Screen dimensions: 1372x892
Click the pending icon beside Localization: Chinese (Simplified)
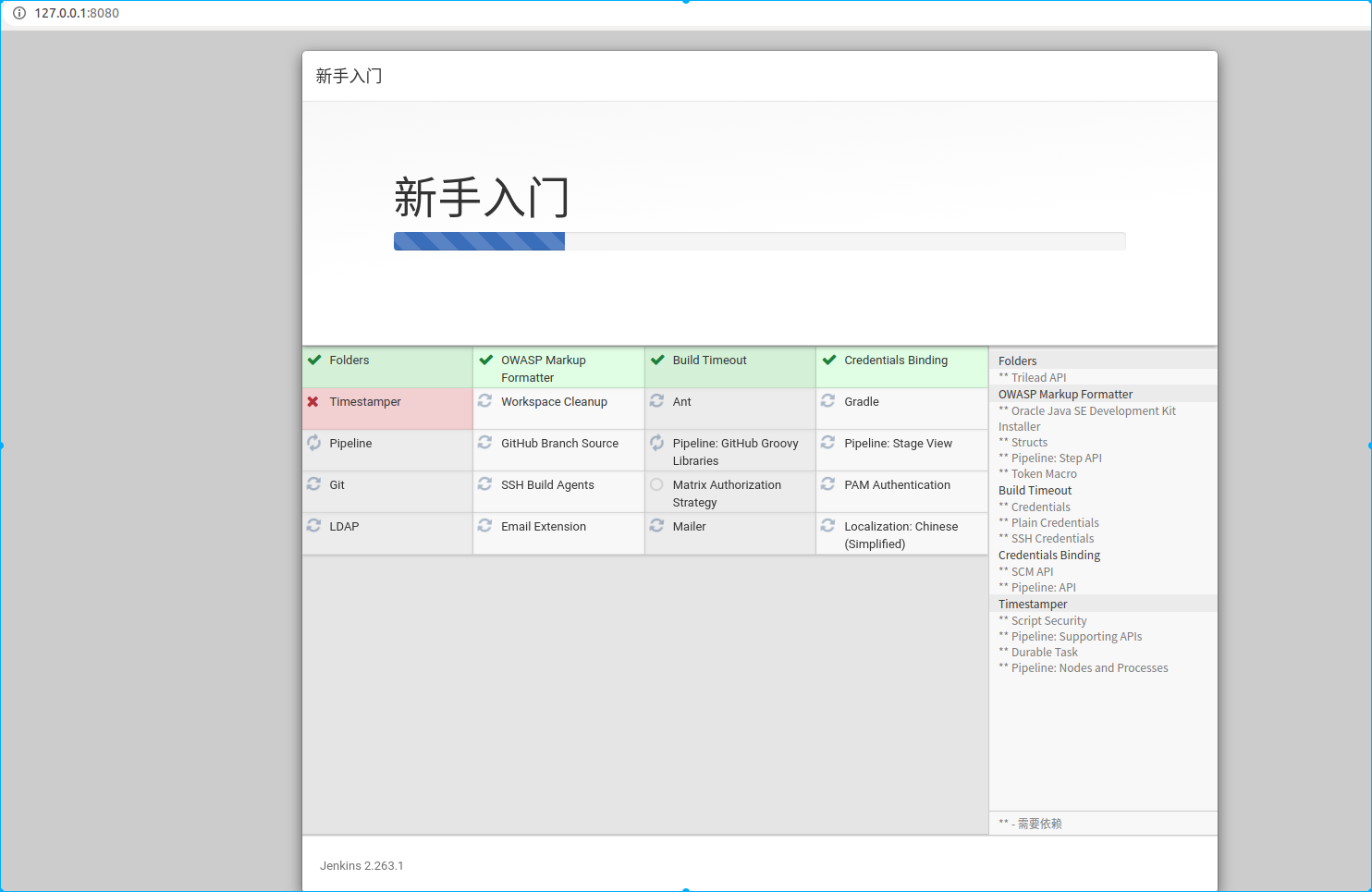828,526
